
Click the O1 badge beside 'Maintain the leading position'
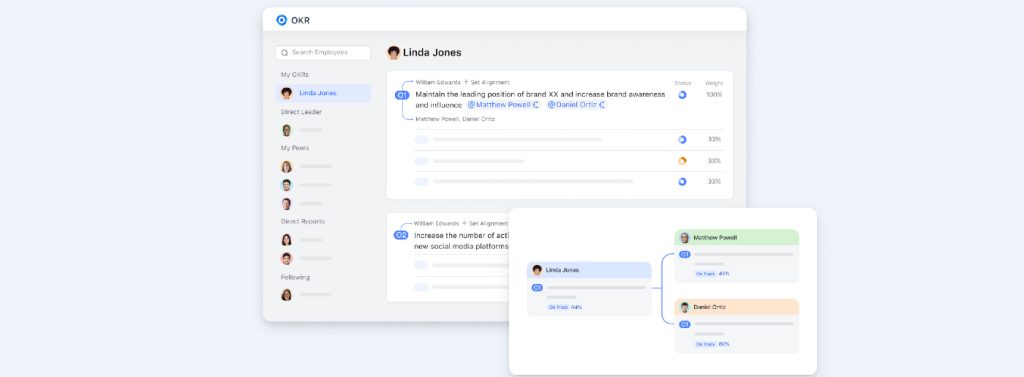(x=402, y=95)
